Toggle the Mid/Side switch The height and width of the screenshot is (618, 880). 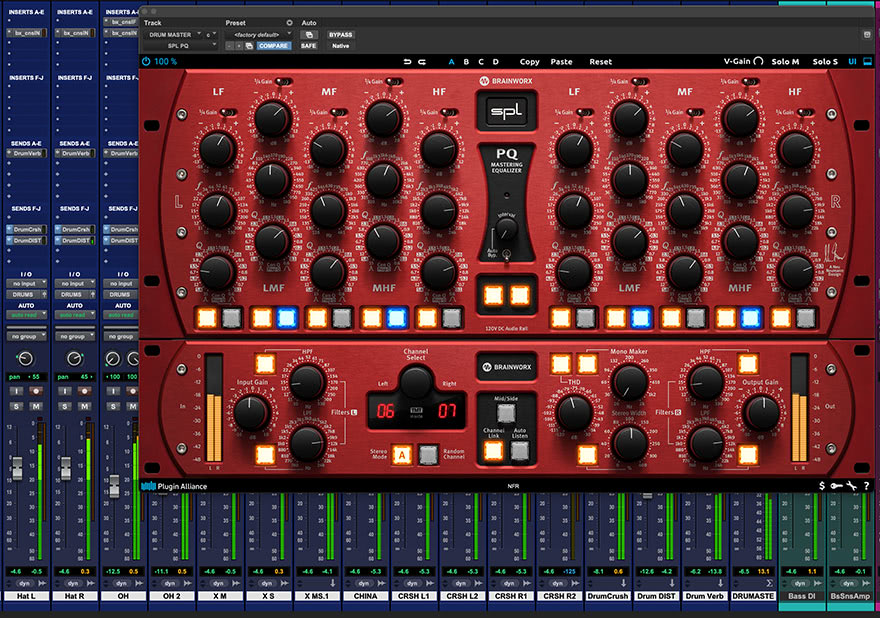(x=506, y=413)
